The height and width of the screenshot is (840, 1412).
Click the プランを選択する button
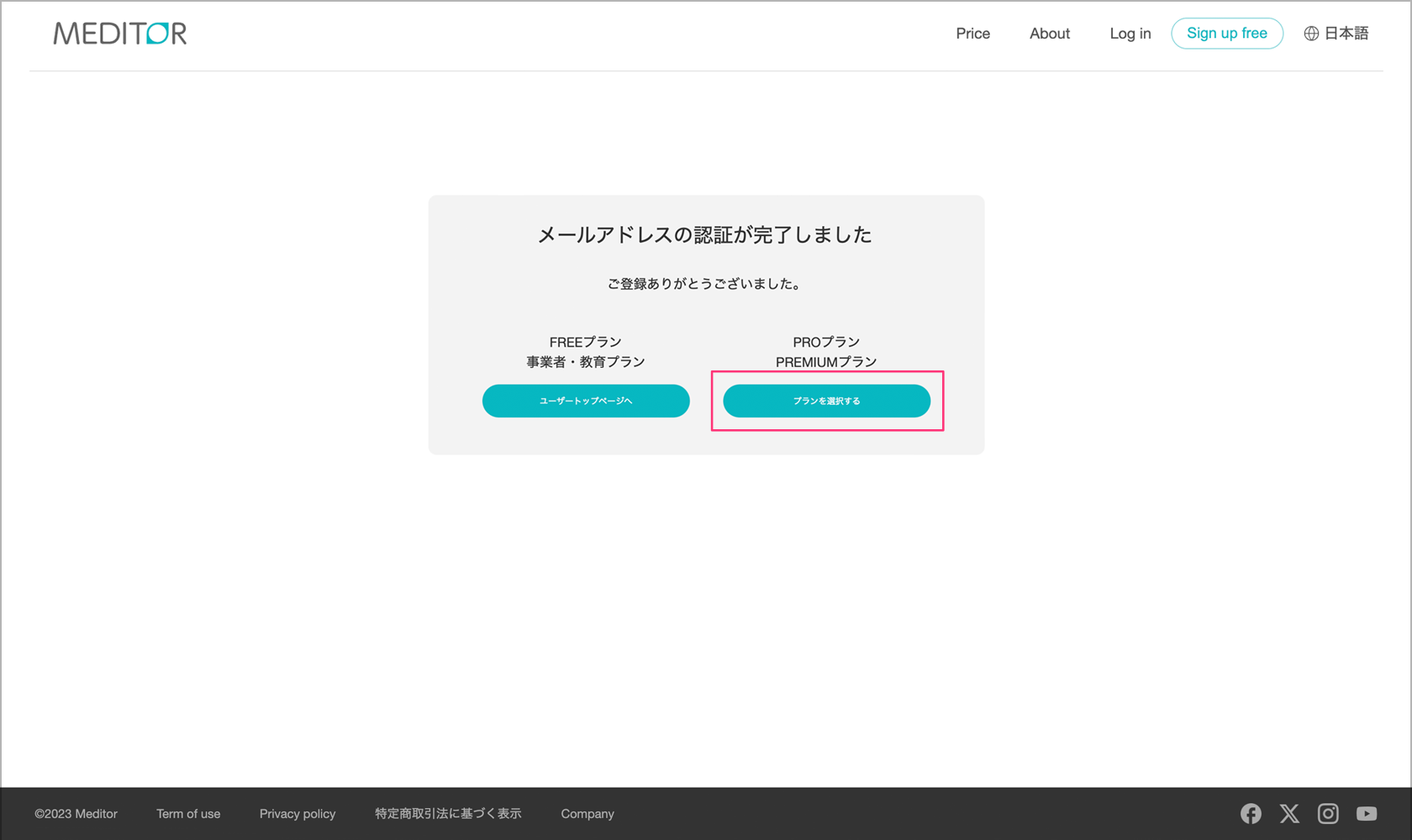826,401
